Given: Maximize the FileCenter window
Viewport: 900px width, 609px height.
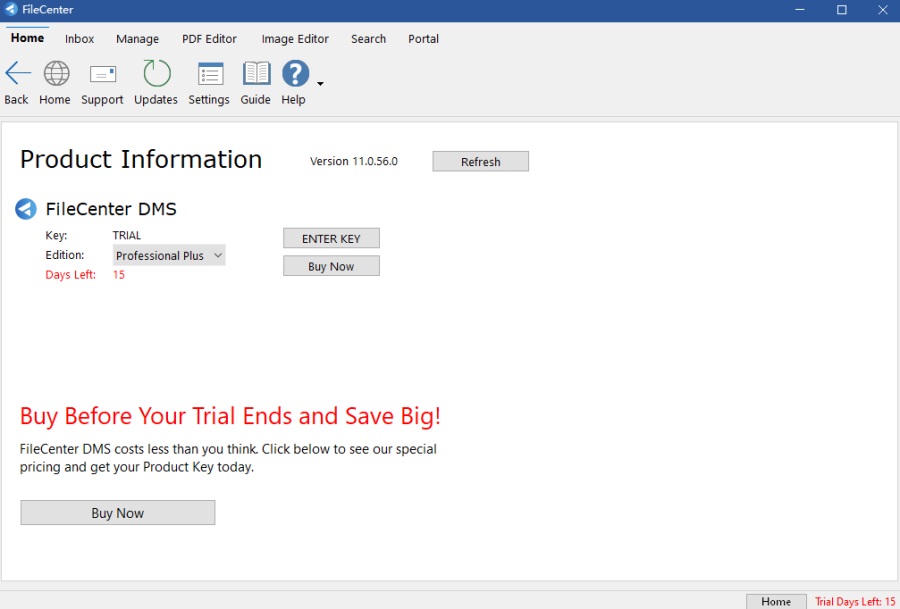Looking at the screenshot, I should 841,10.
